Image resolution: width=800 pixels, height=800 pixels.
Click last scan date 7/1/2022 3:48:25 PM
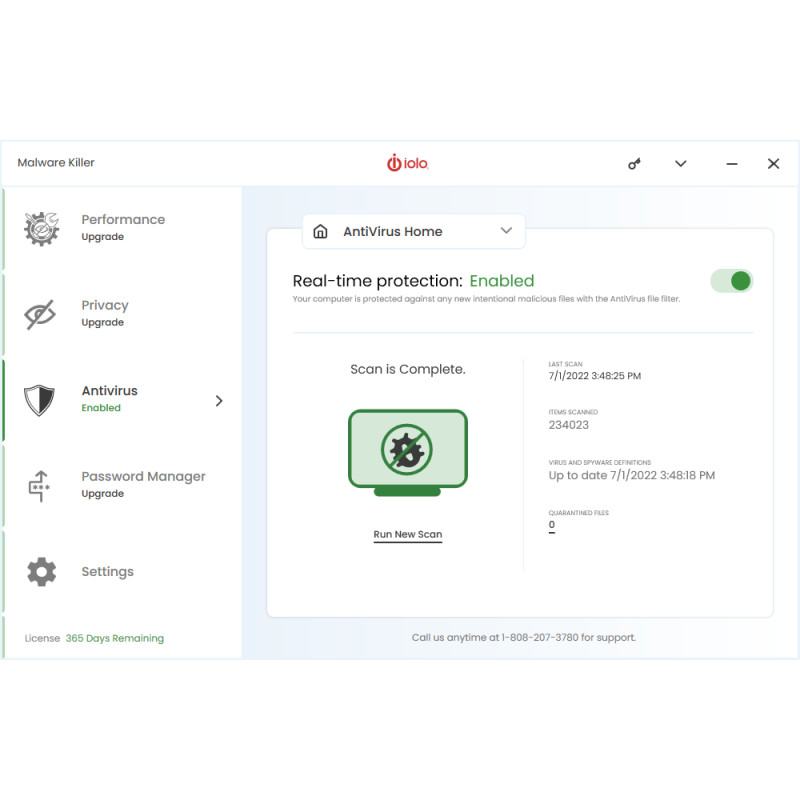coord(594,376)
